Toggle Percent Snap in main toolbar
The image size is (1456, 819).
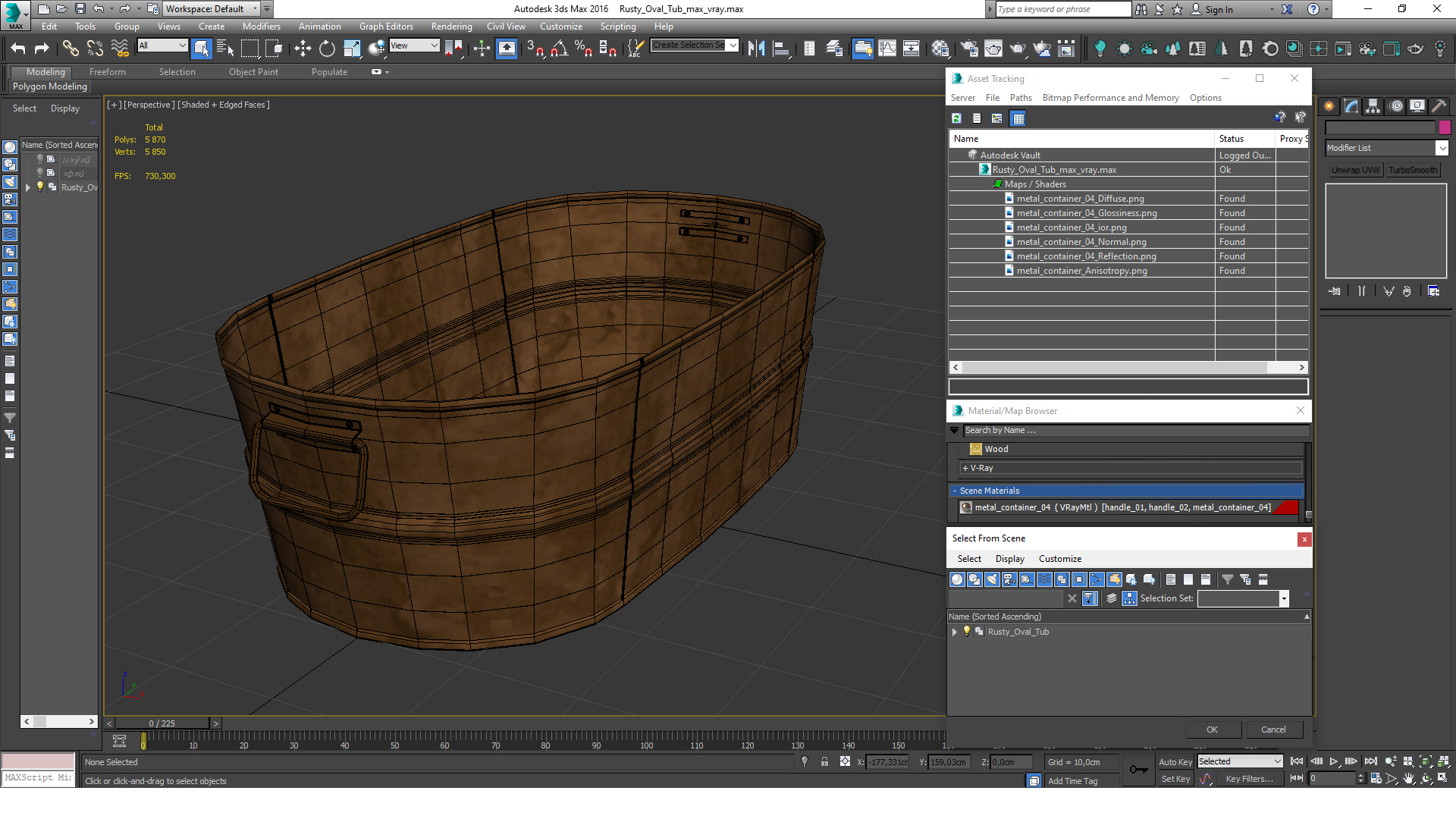(583, 49)
